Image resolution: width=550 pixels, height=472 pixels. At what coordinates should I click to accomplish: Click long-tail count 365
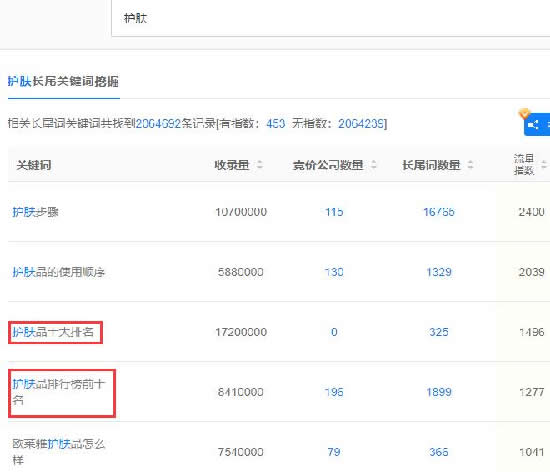pos(439,452)
